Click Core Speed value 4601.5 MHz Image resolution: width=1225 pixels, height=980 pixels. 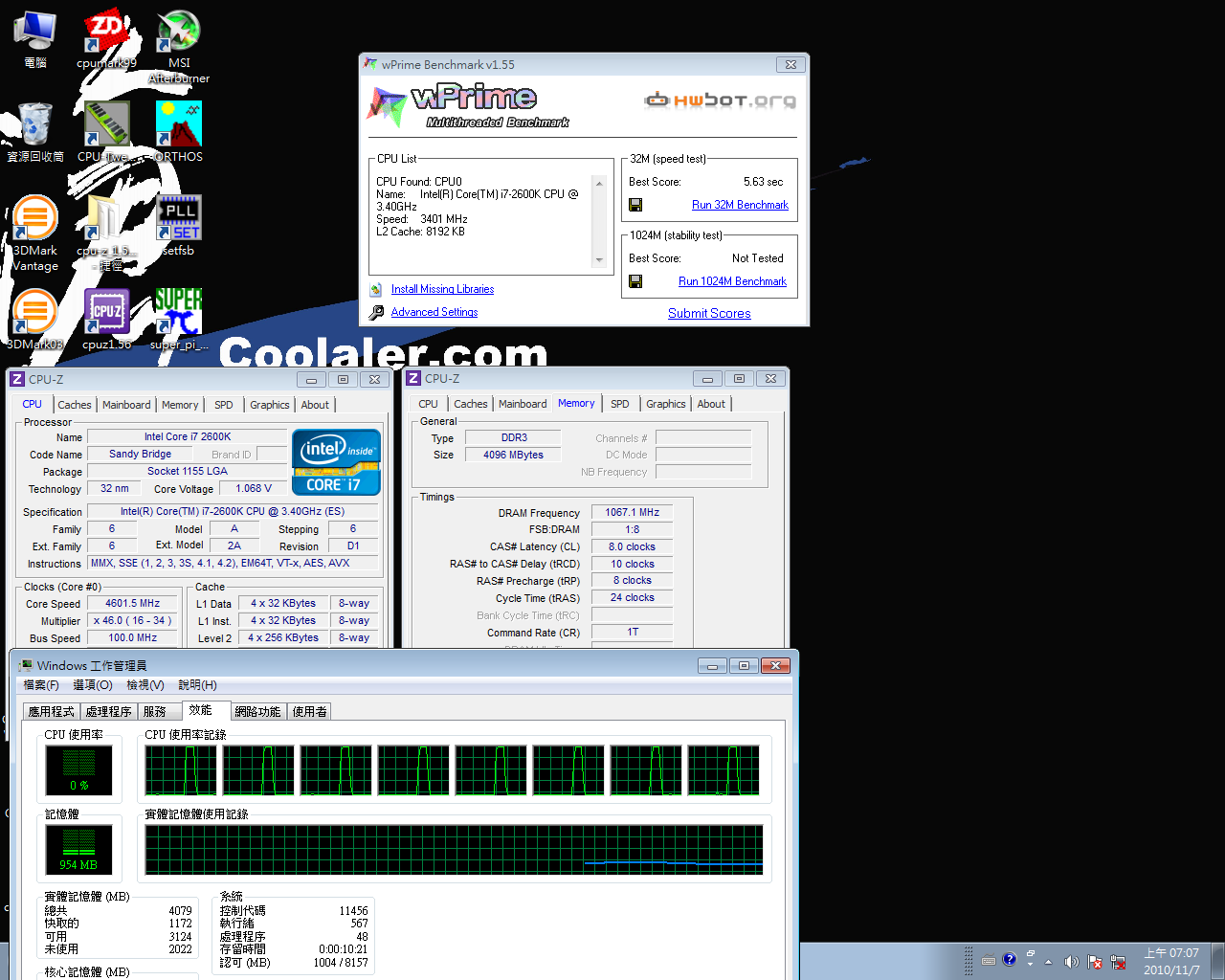pos(133,604)
